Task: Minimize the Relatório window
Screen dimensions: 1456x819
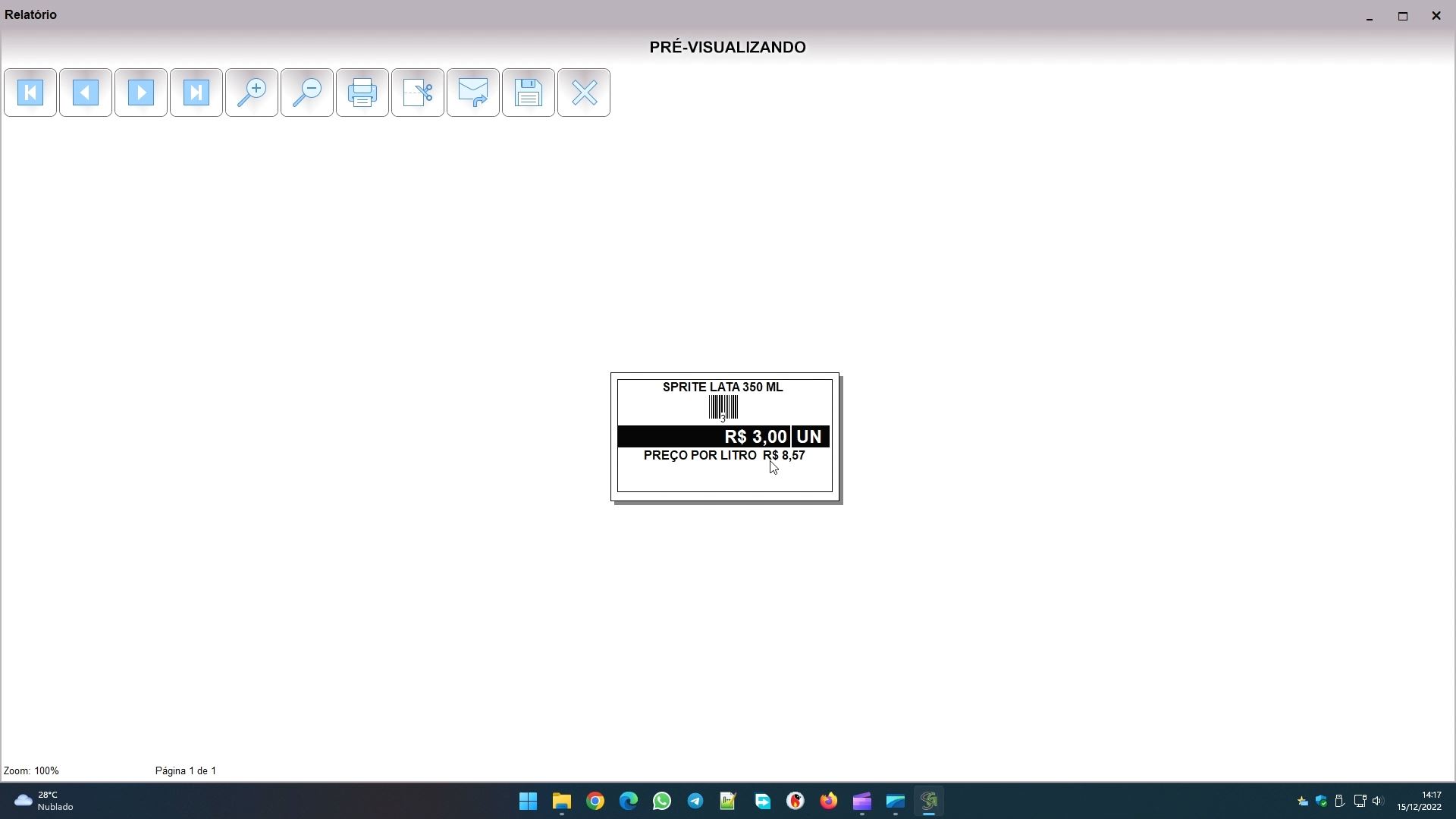Action: pos(1370,15)
